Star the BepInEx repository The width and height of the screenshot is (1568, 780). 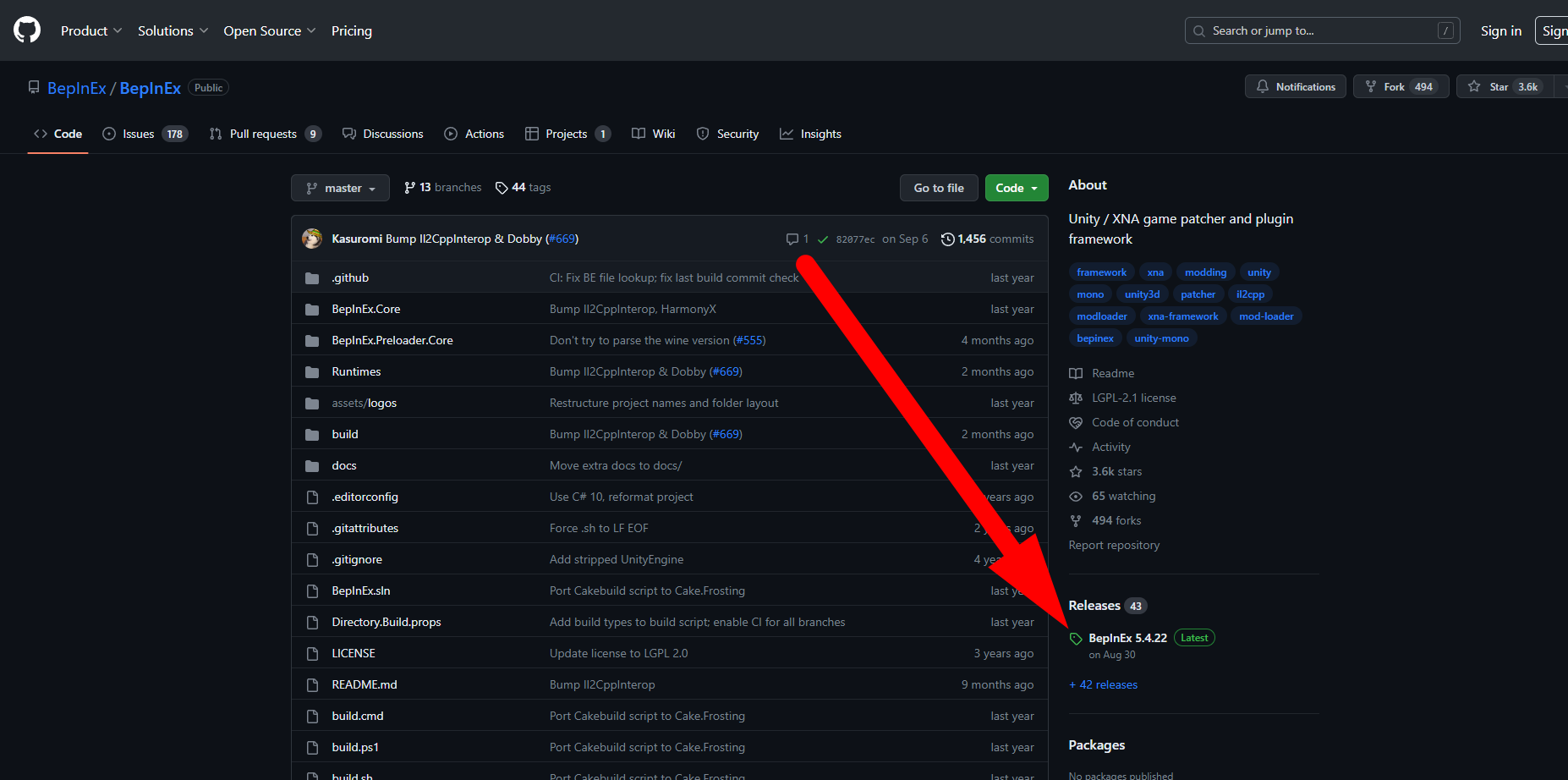click(x=1505, y=86)
